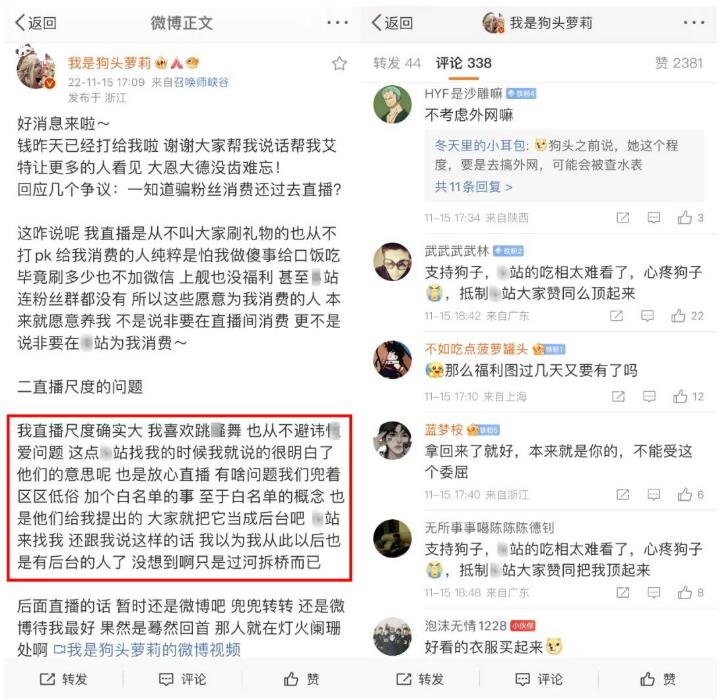Open the three-dot menu beside 我是狗头萝莉 title
The height and width of the screenshot is (699, 721).
693,23
